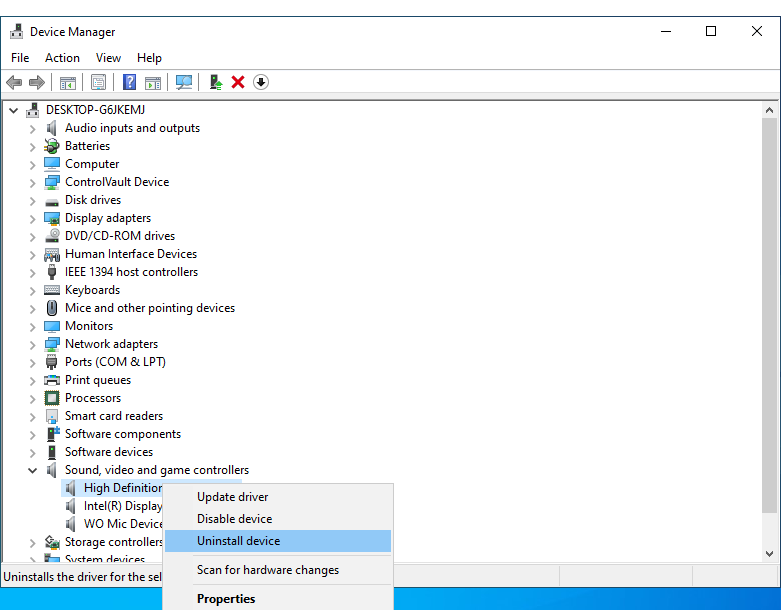
Task: Choose Disable device in the context menu
Action: 234,519
